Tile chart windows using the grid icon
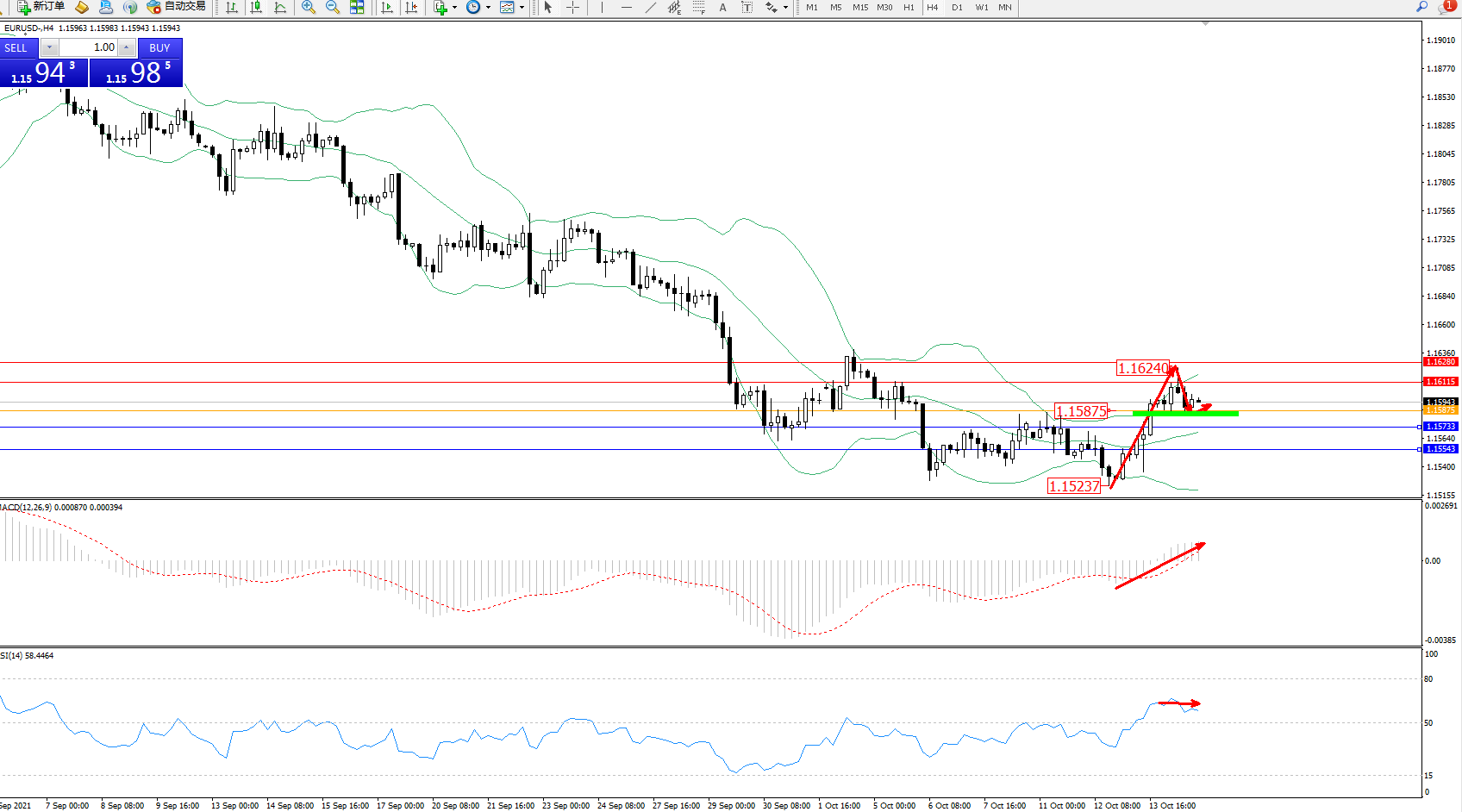 pos(357,8)
